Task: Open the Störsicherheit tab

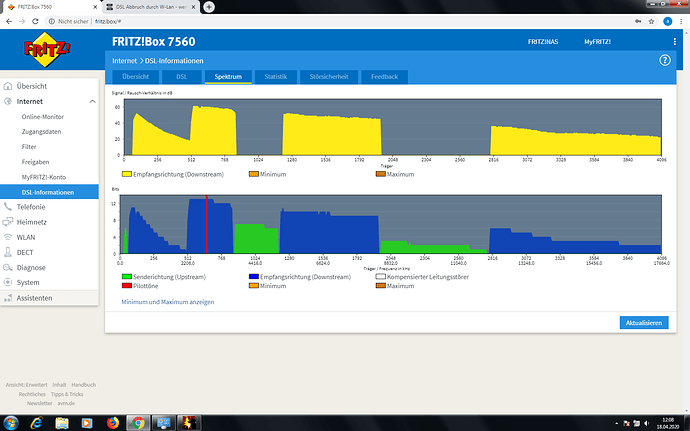Action: [x=329, y=77]
